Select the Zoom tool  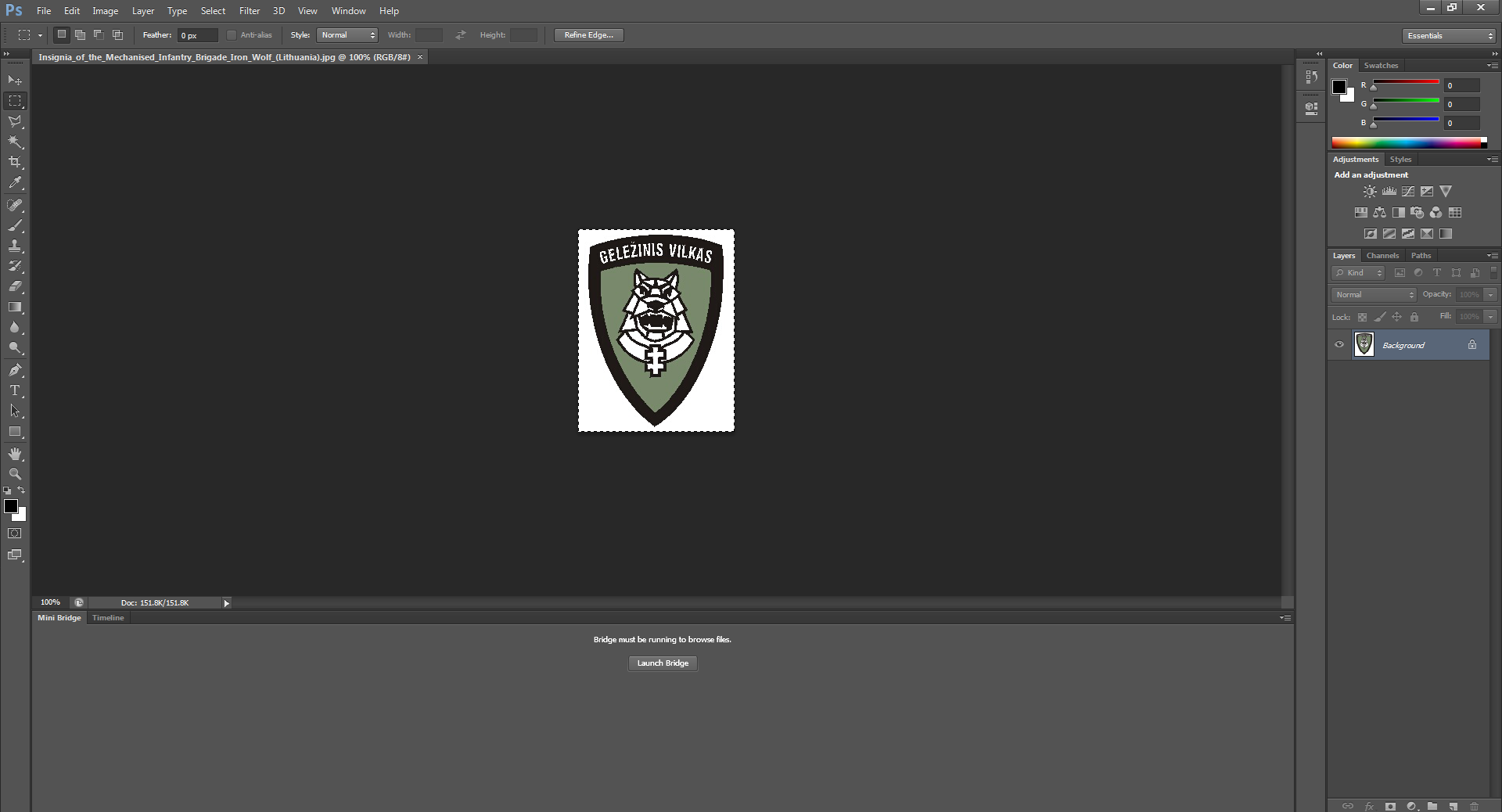15,474
